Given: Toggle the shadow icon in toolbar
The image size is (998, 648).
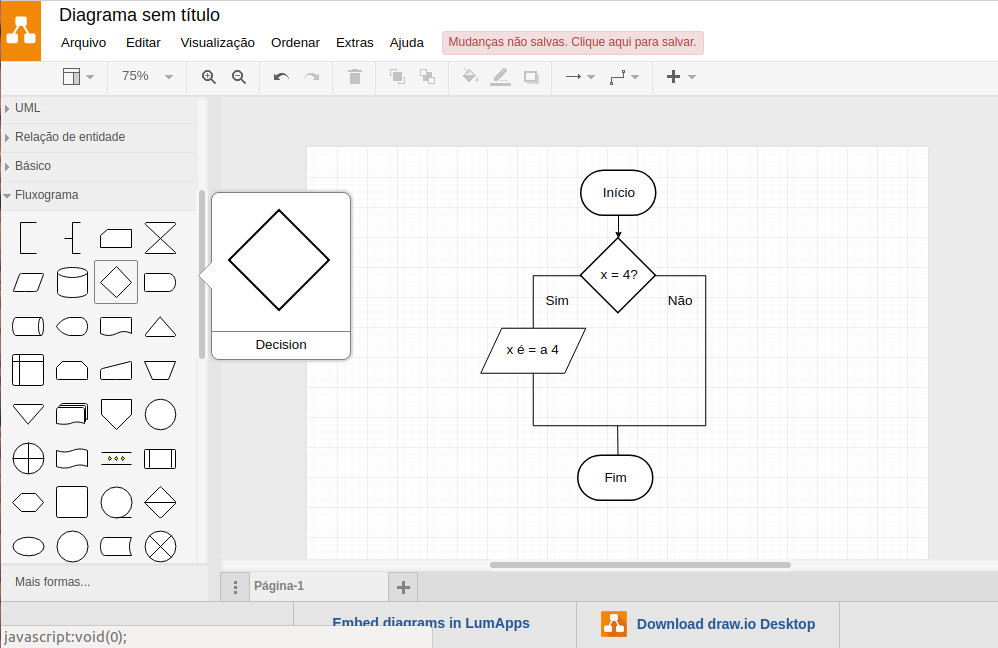Looking at the screenshot, I should point(531,77).
